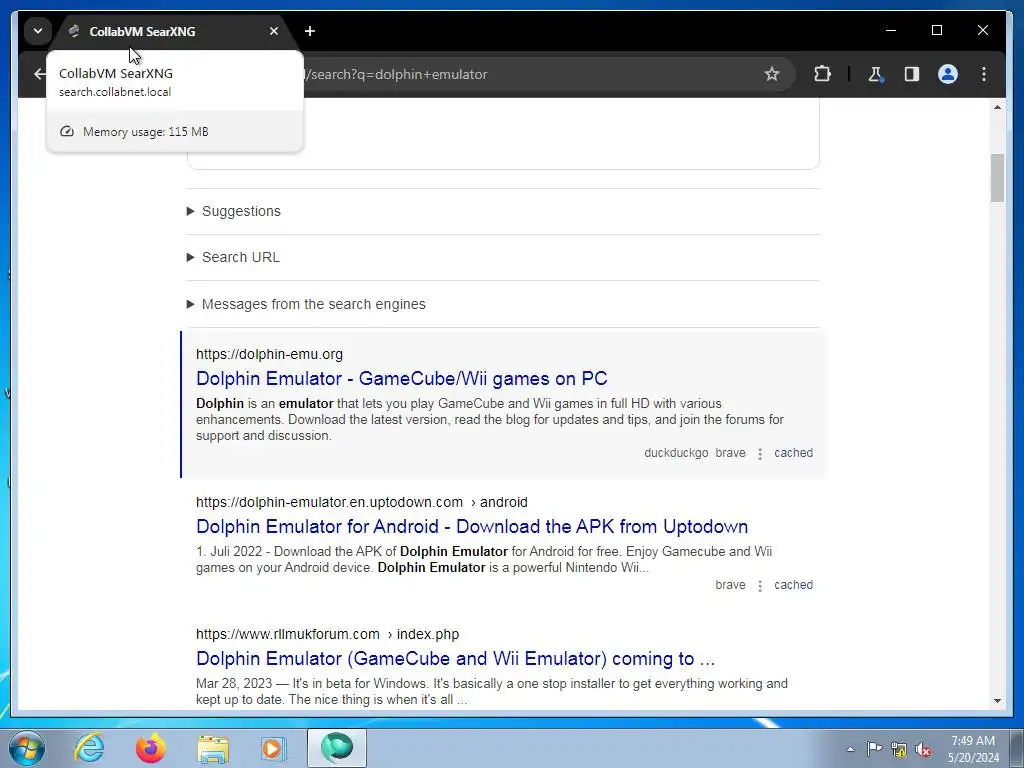Click the page scrollbar down arrow

coord(997,701)
